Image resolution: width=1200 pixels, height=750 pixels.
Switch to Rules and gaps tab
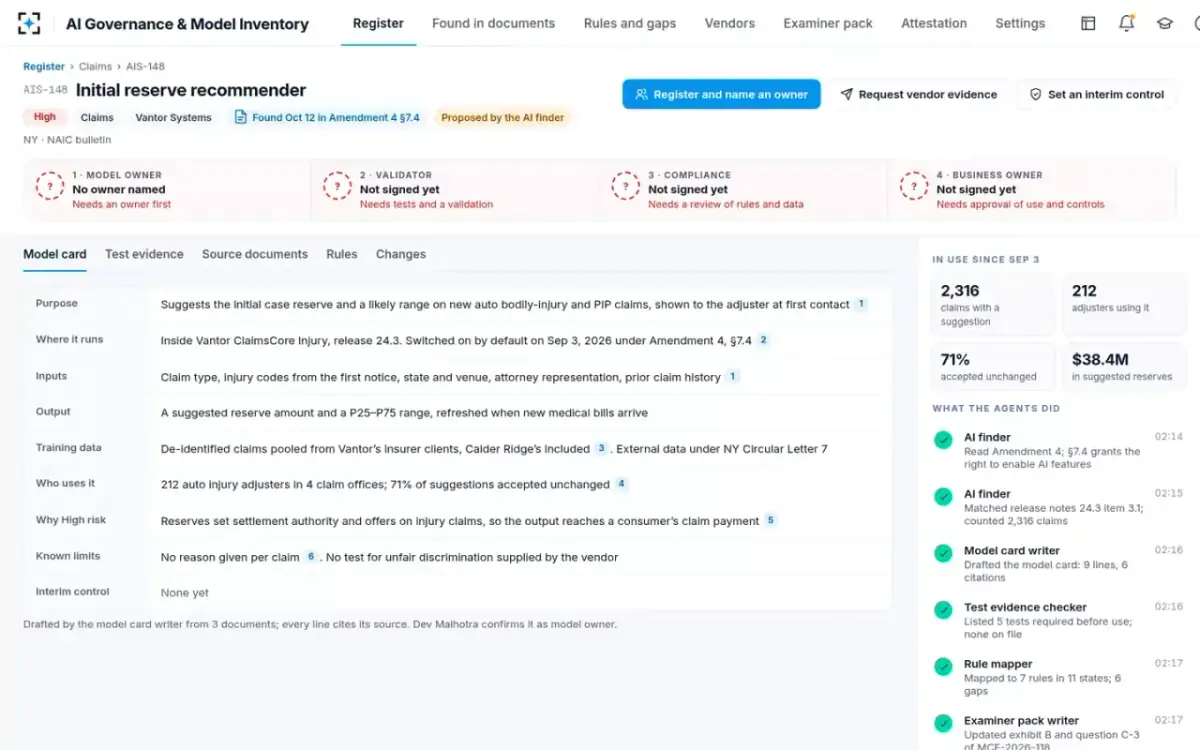pyautogui.click(x=630, y=23)
